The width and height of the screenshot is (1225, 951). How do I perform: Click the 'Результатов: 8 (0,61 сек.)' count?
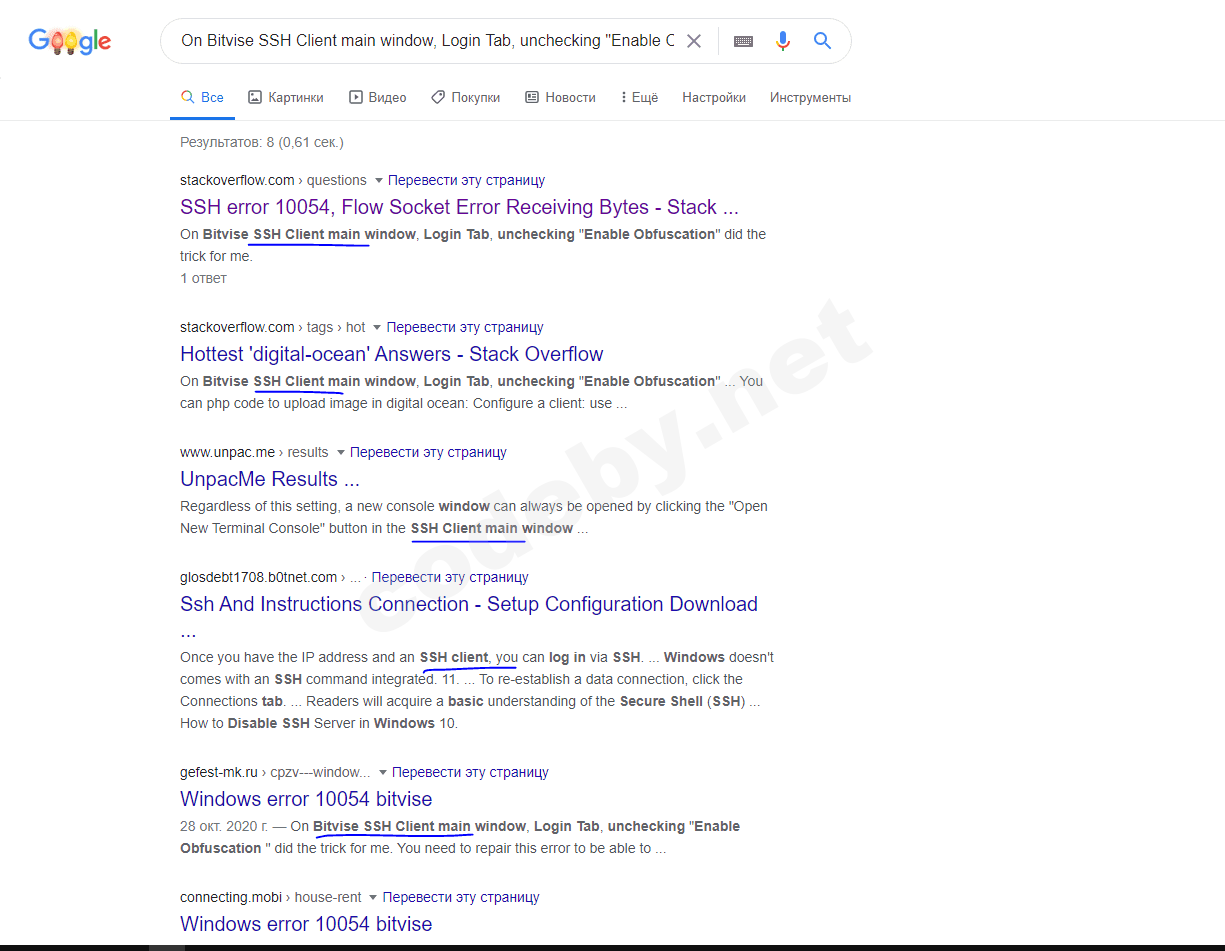point(262,142)
